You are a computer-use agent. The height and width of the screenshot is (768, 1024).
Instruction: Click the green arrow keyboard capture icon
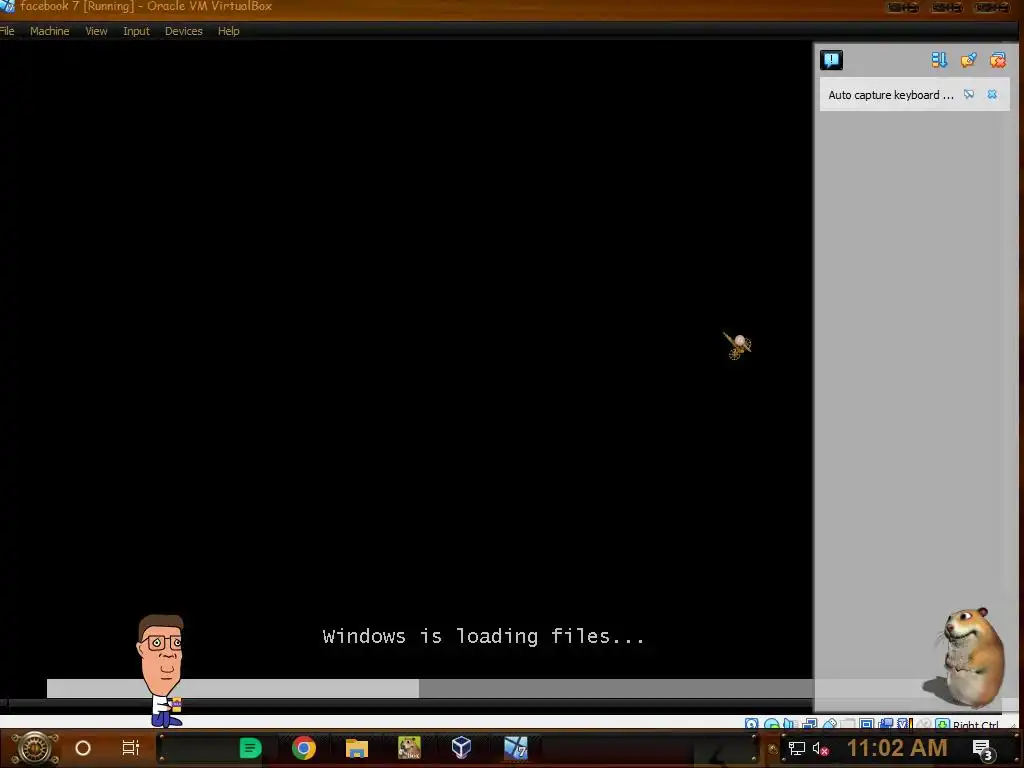point(942,724)
